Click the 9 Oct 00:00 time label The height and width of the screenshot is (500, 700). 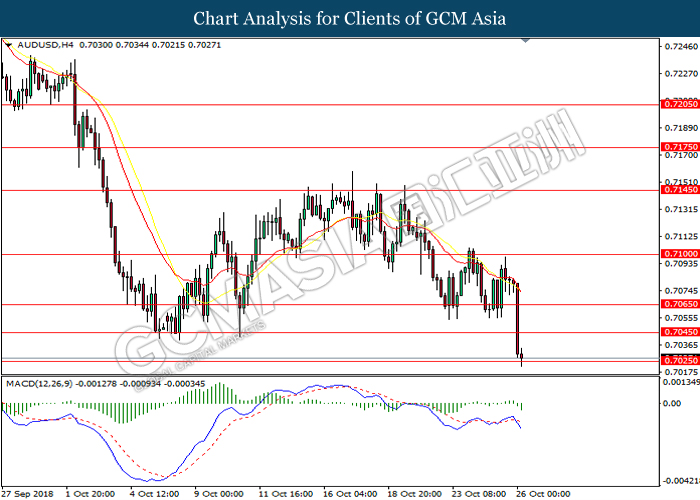[219, 494]
